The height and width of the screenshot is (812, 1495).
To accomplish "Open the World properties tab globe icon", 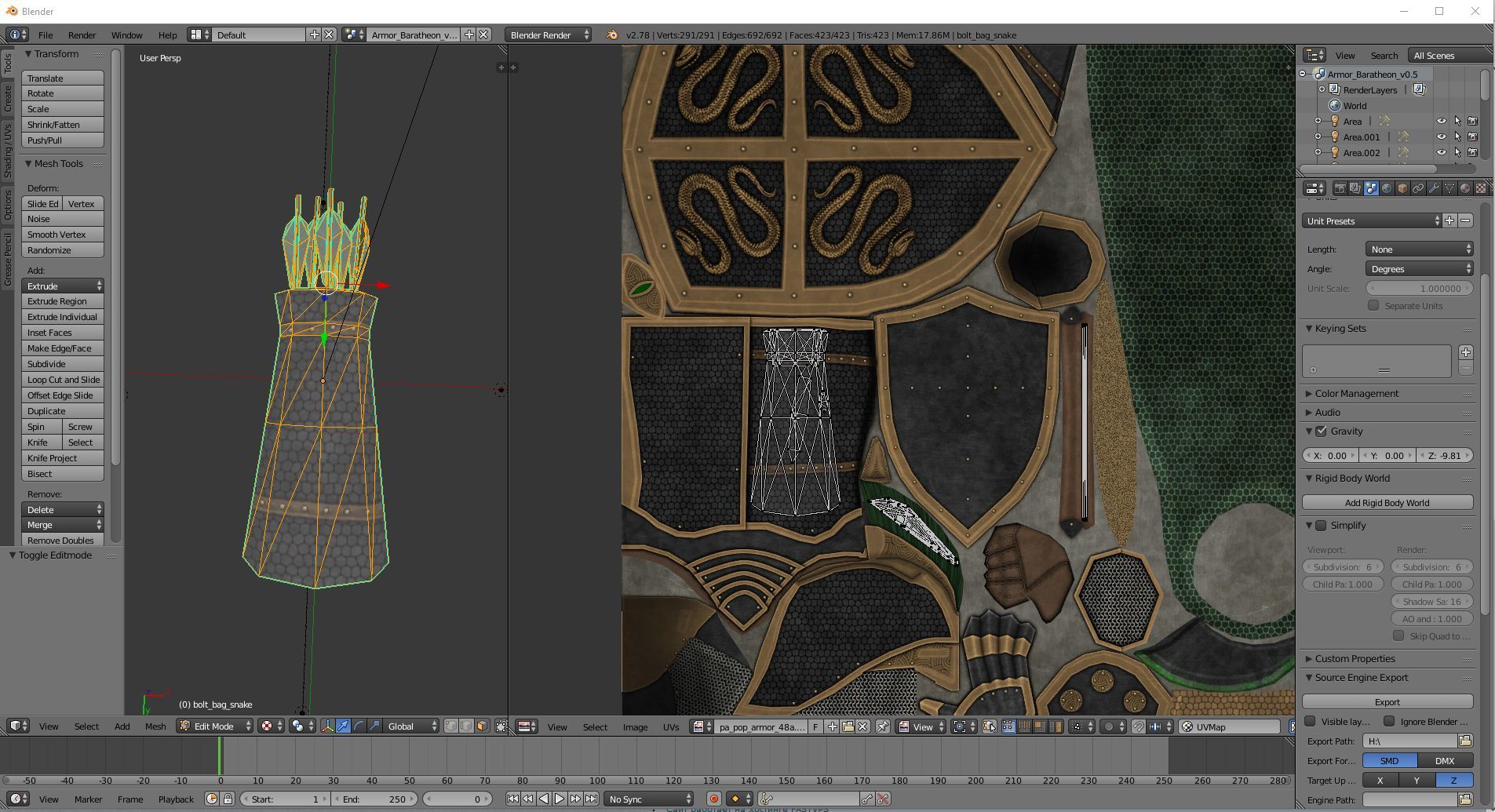I will click(x=1387, y=188).
